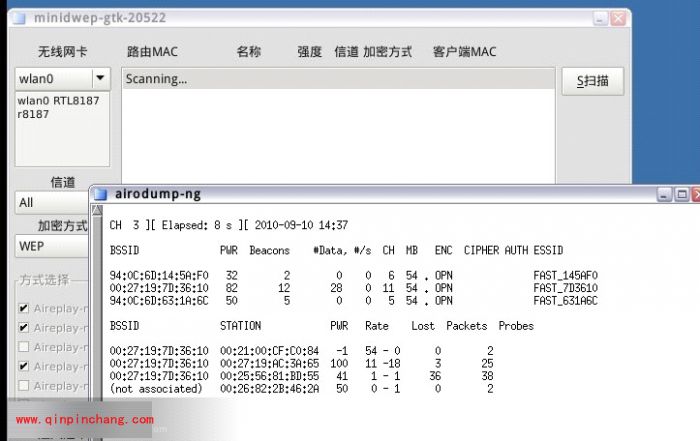Click BSSID 94:0C:6D:63:1A:6C in airodump-ng

point(159,301)
